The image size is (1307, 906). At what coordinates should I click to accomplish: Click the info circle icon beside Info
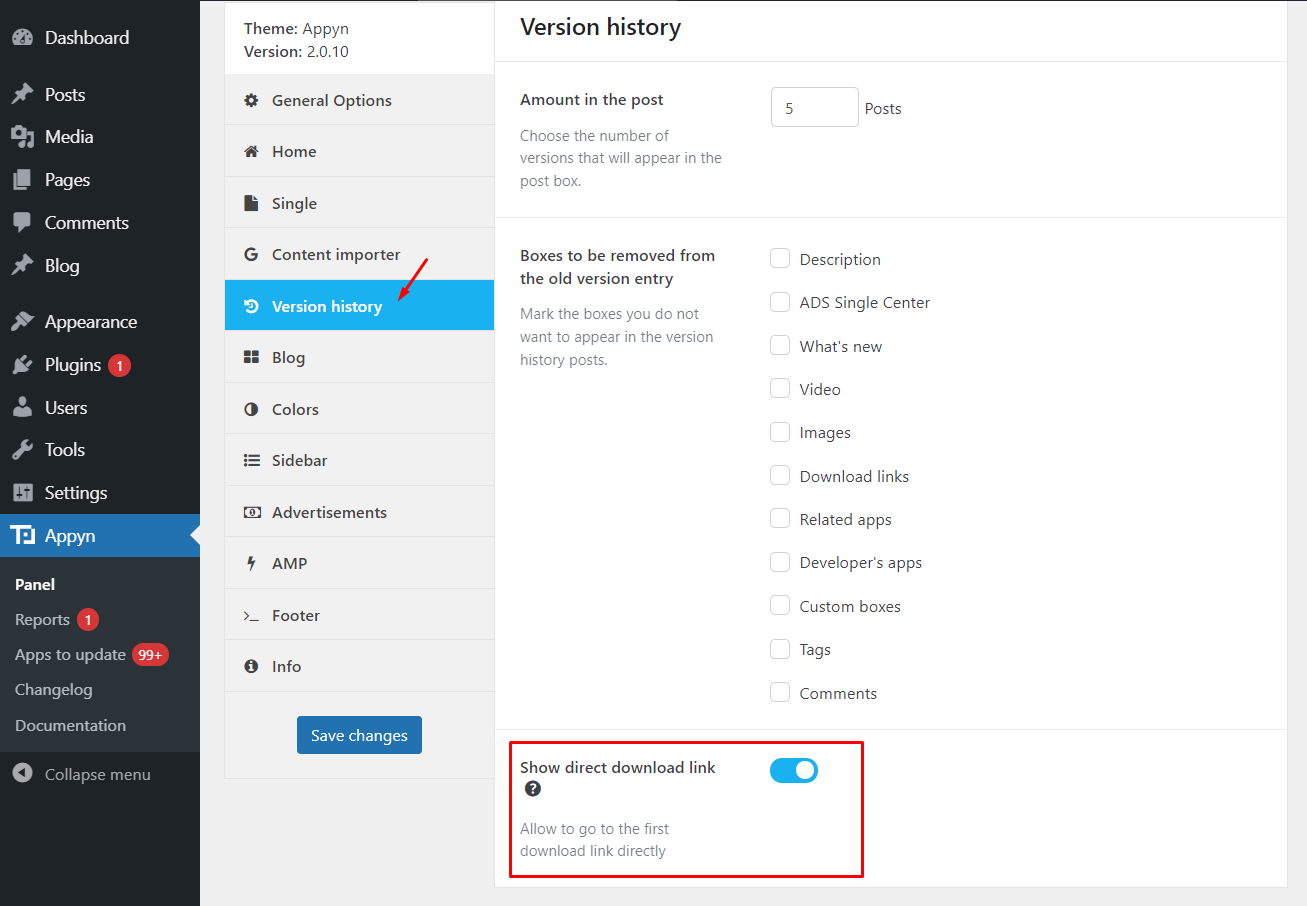point(251,666)
